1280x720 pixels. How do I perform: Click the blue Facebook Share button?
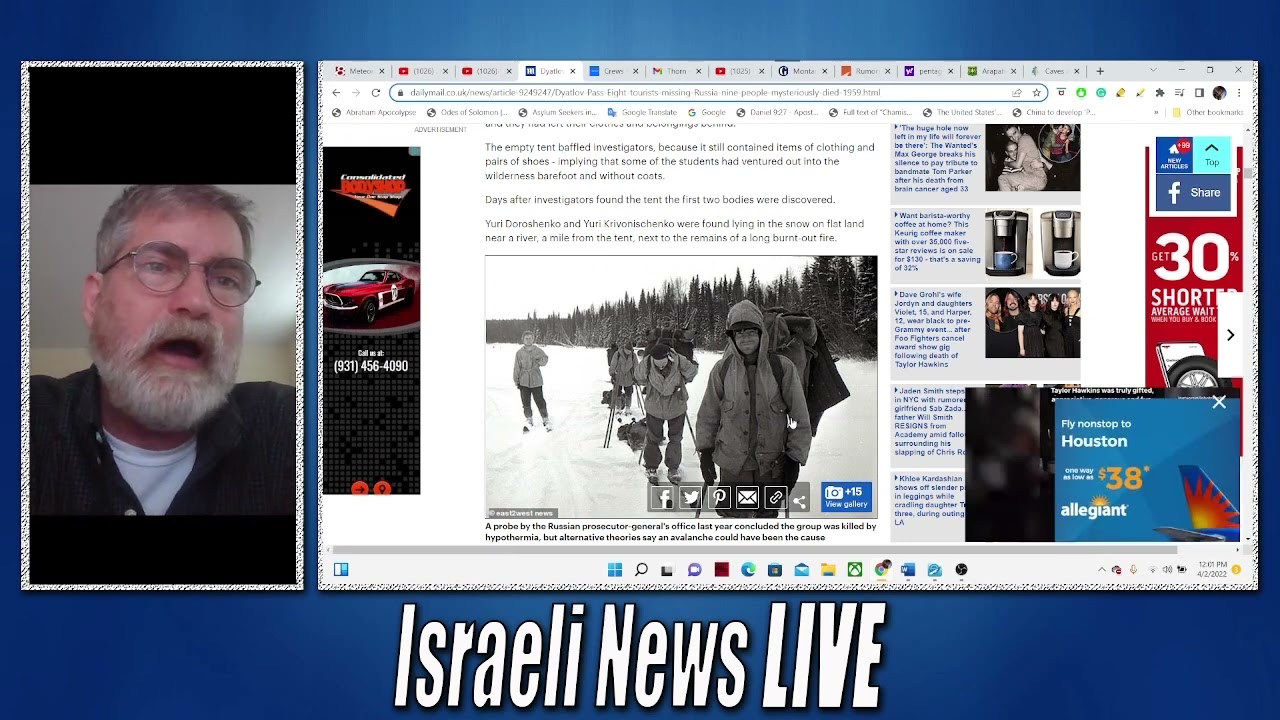click(1194, 192)
